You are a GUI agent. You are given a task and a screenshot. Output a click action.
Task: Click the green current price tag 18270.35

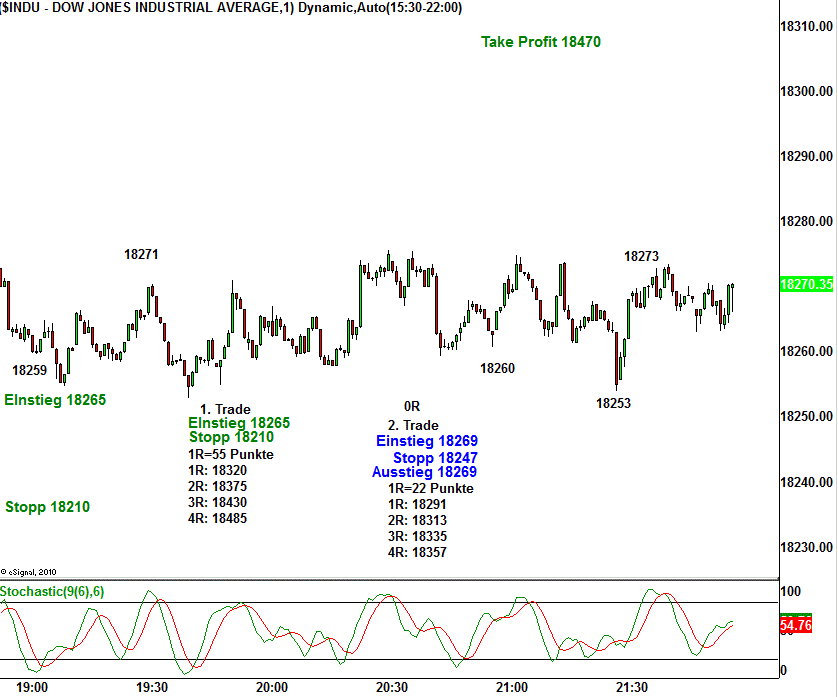pos(806,285)
